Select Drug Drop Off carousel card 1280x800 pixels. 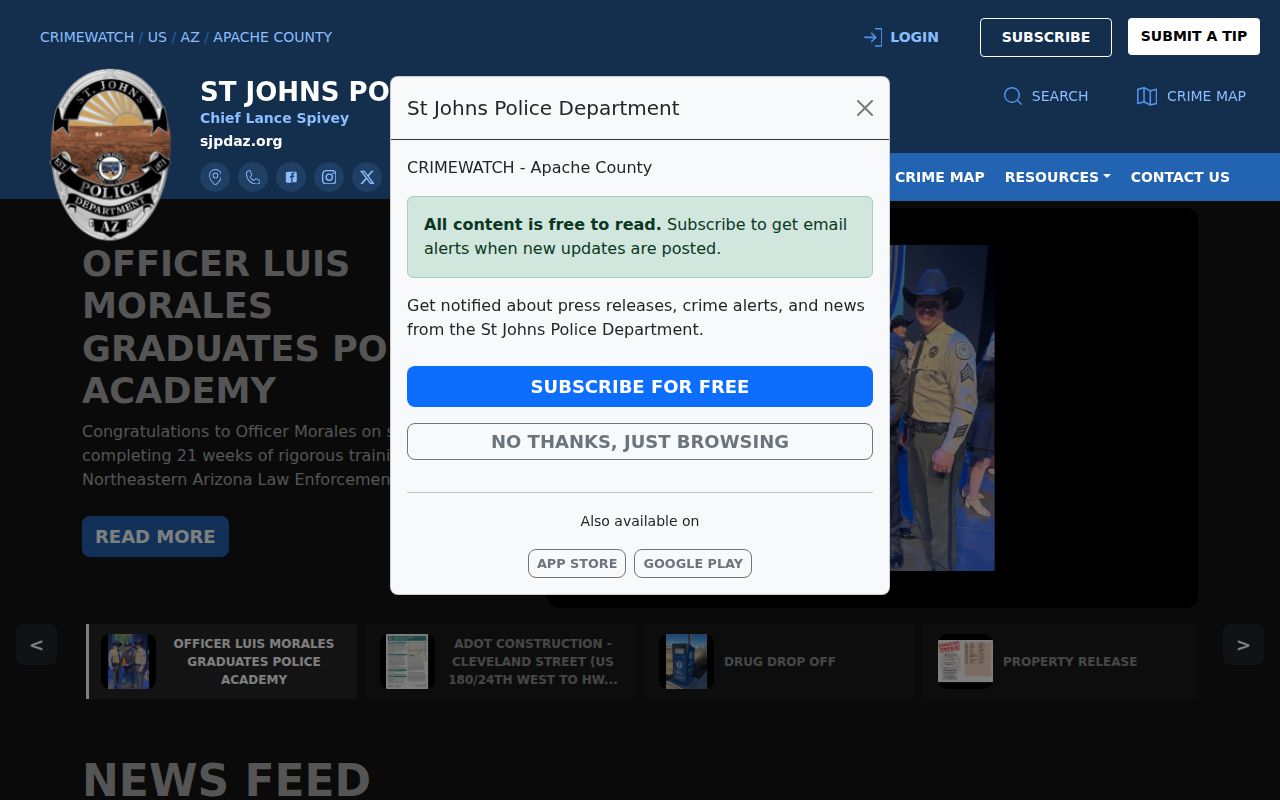[779, 661]
